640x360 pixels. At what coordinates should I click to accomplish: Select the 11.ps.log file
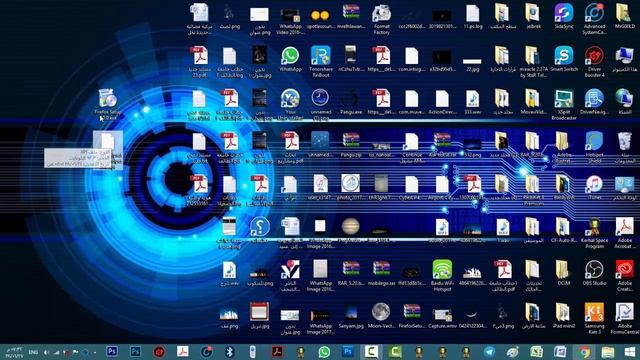point(473,17)
